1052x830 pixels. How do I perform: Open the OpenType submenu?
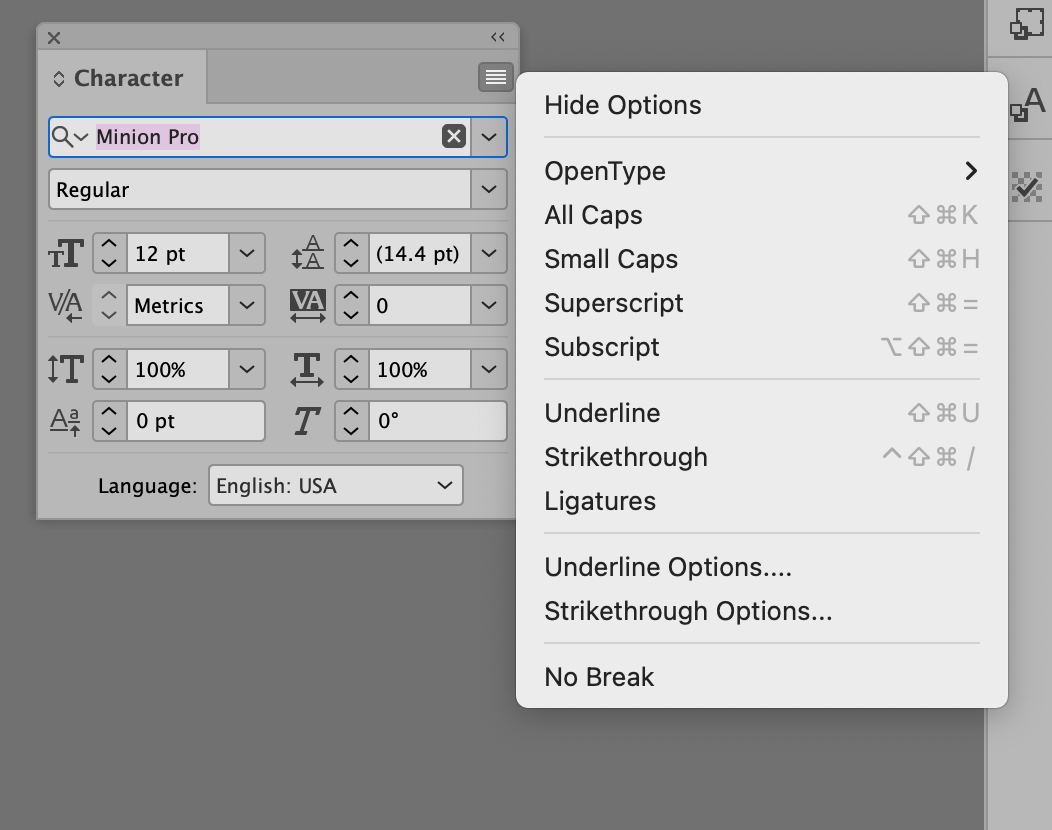(604, 171)
